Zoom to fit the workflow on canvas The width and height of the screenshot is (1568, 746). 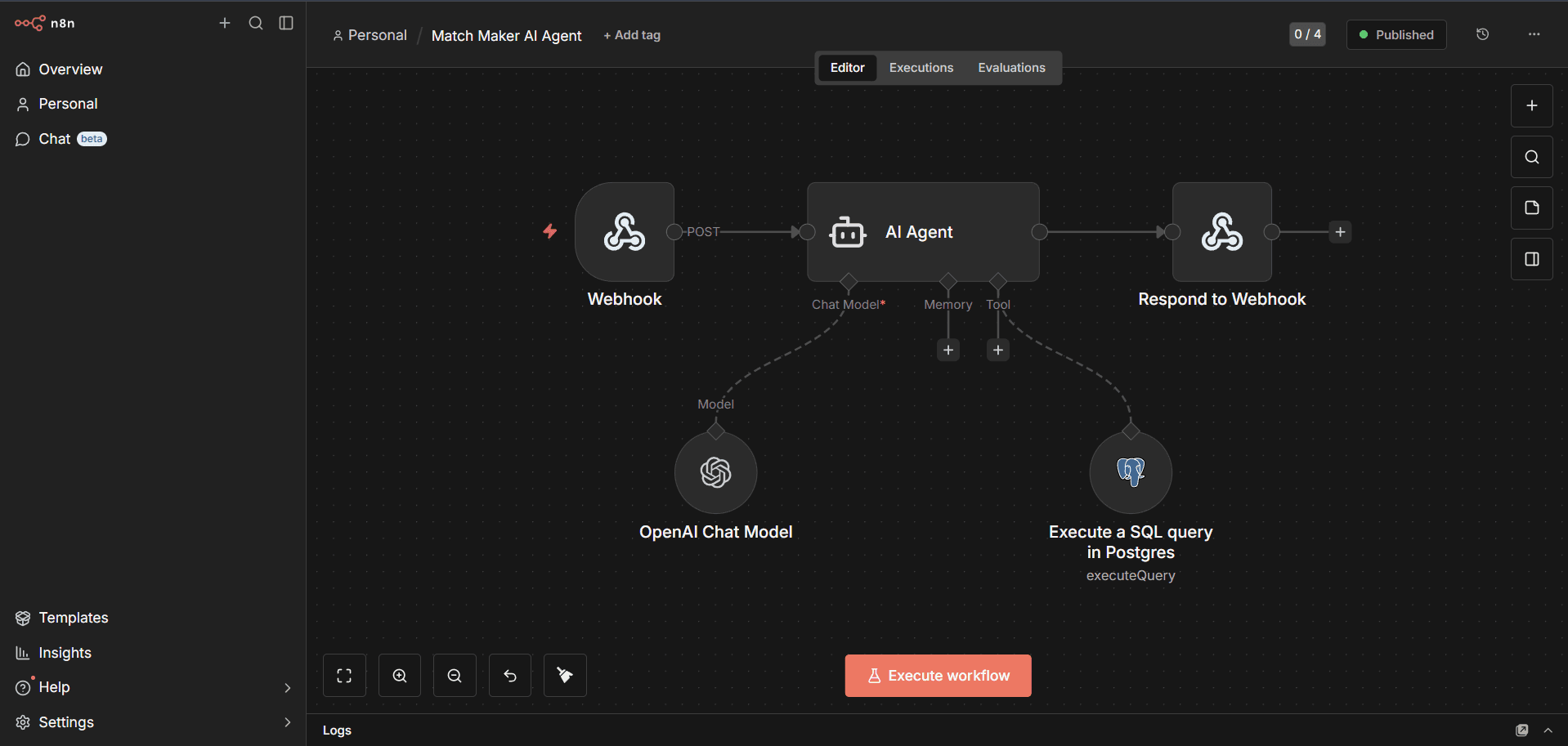[x=344, y=675]
